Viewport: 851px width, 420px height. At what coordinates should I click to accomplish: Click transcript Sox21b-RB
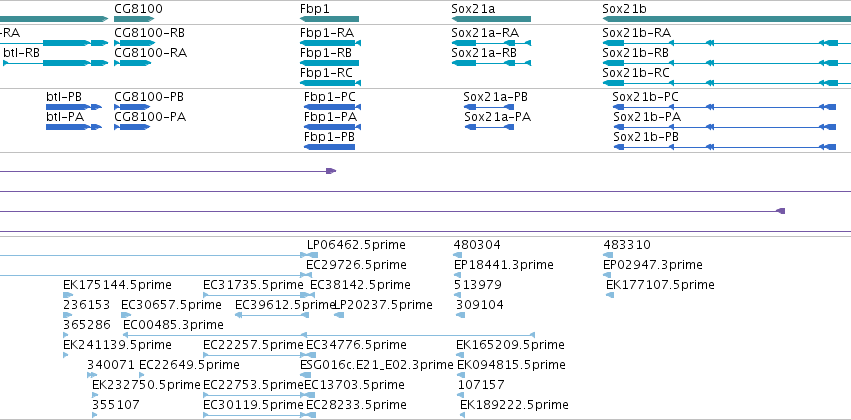click(636, 53)
